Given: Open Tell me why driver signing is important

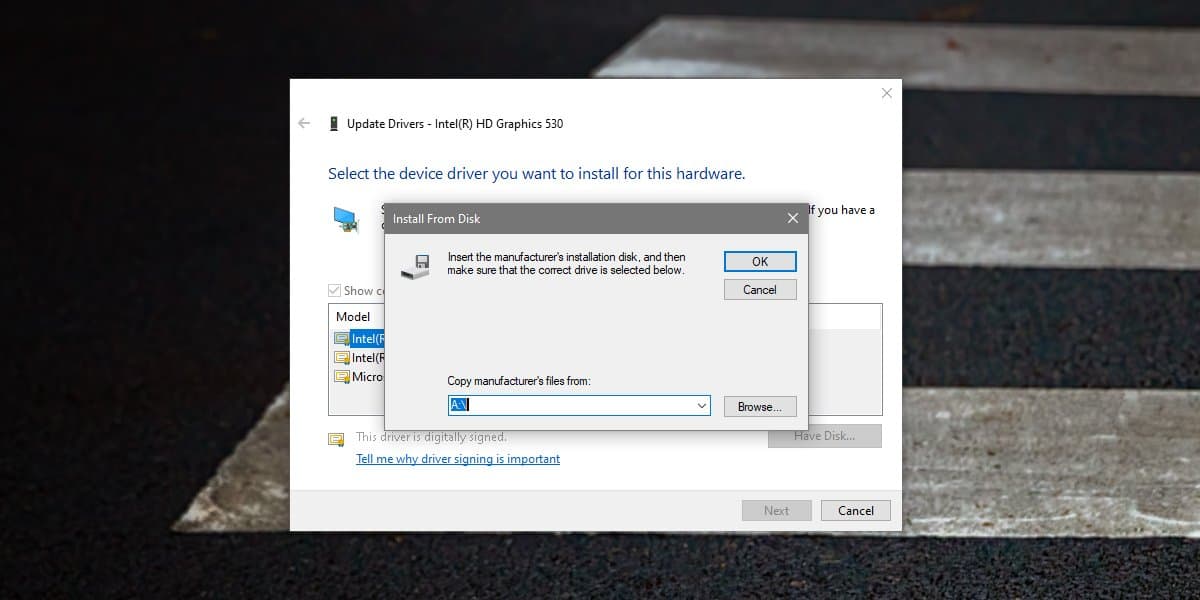Looking at the screenshot, I should tap(458, 459).
